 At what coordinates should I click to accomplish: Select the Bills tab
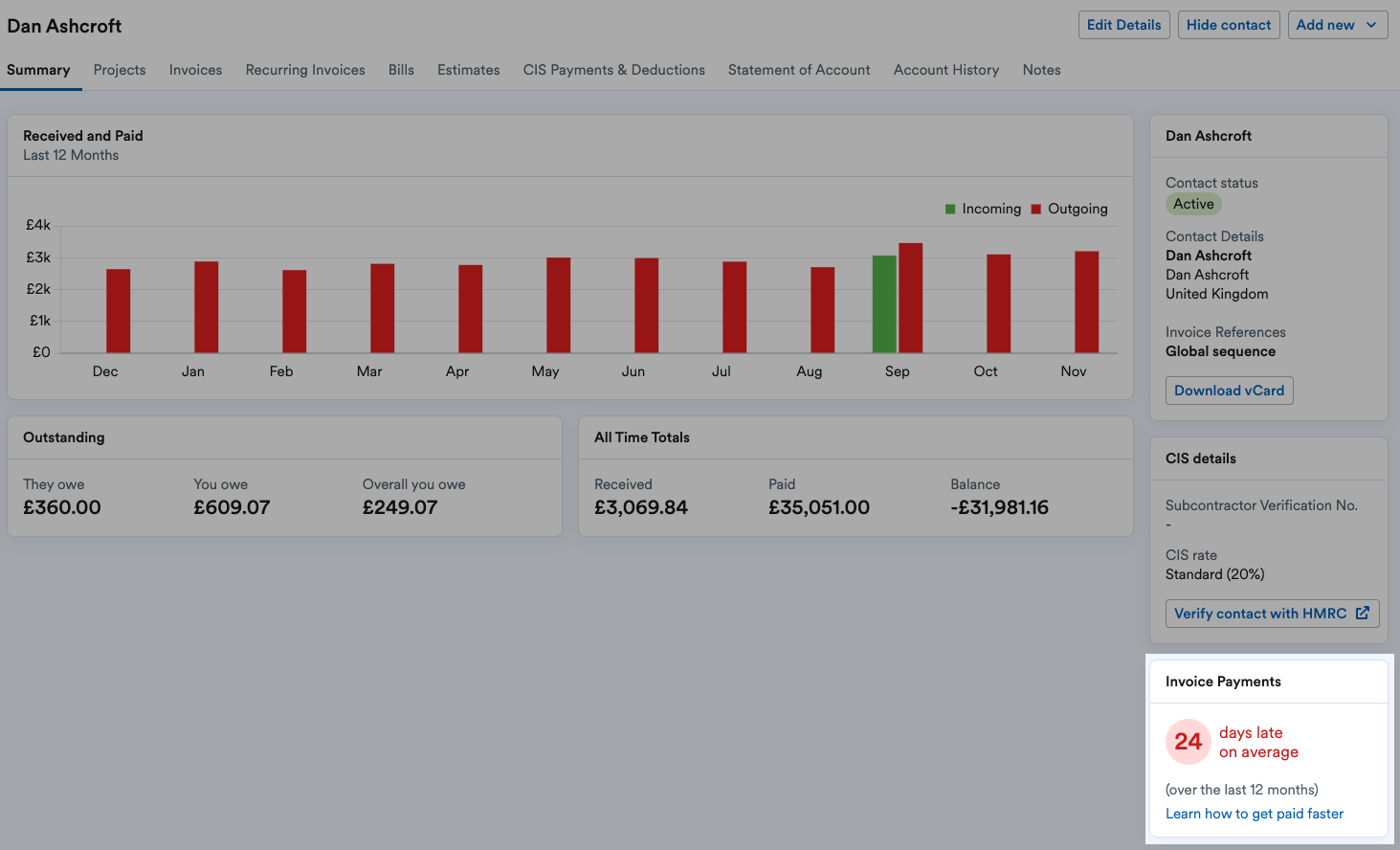click(401, 70)
